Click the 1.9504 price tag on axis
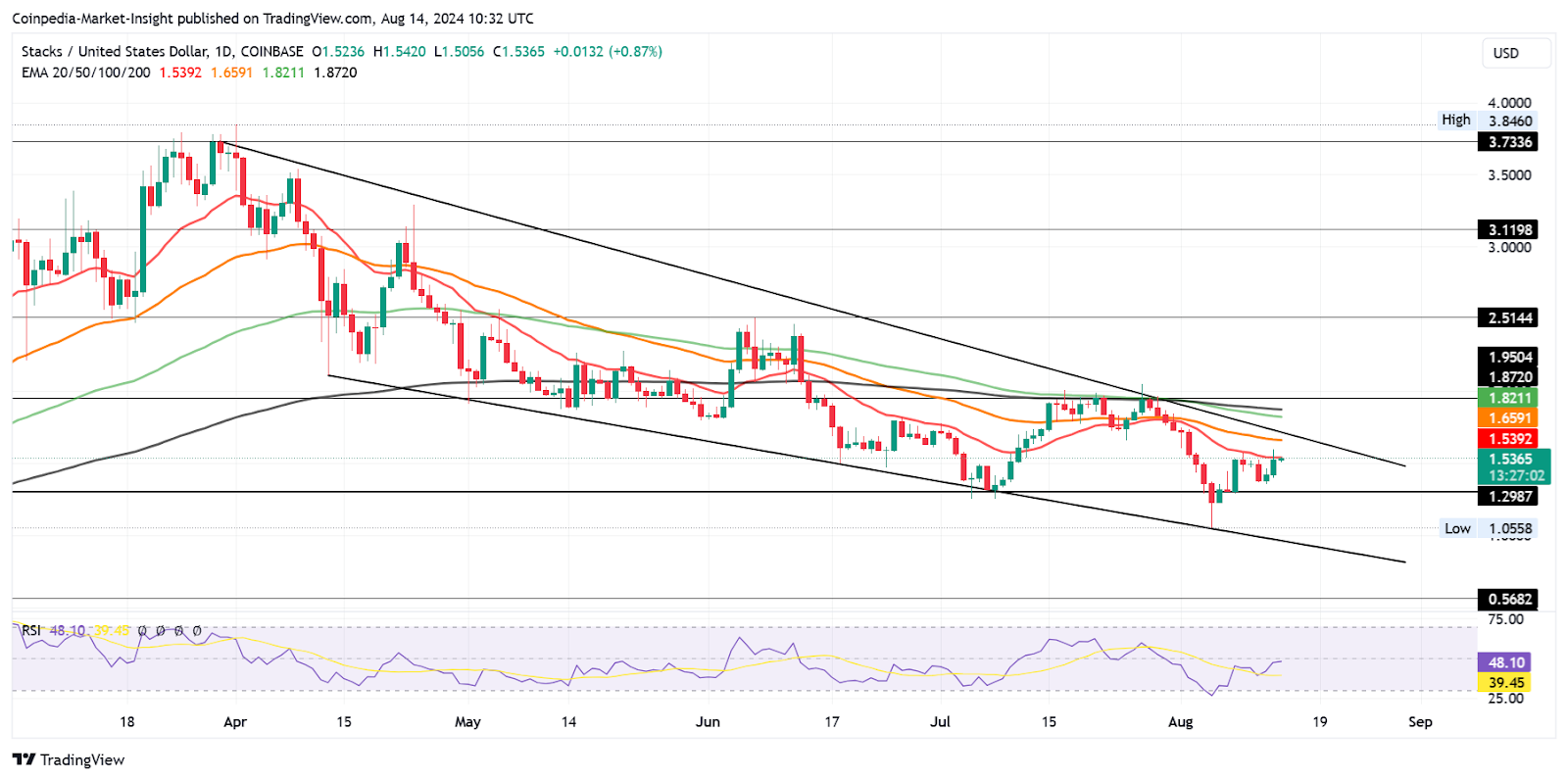This screenshot has height=780, width=1568. point(1508,358)
